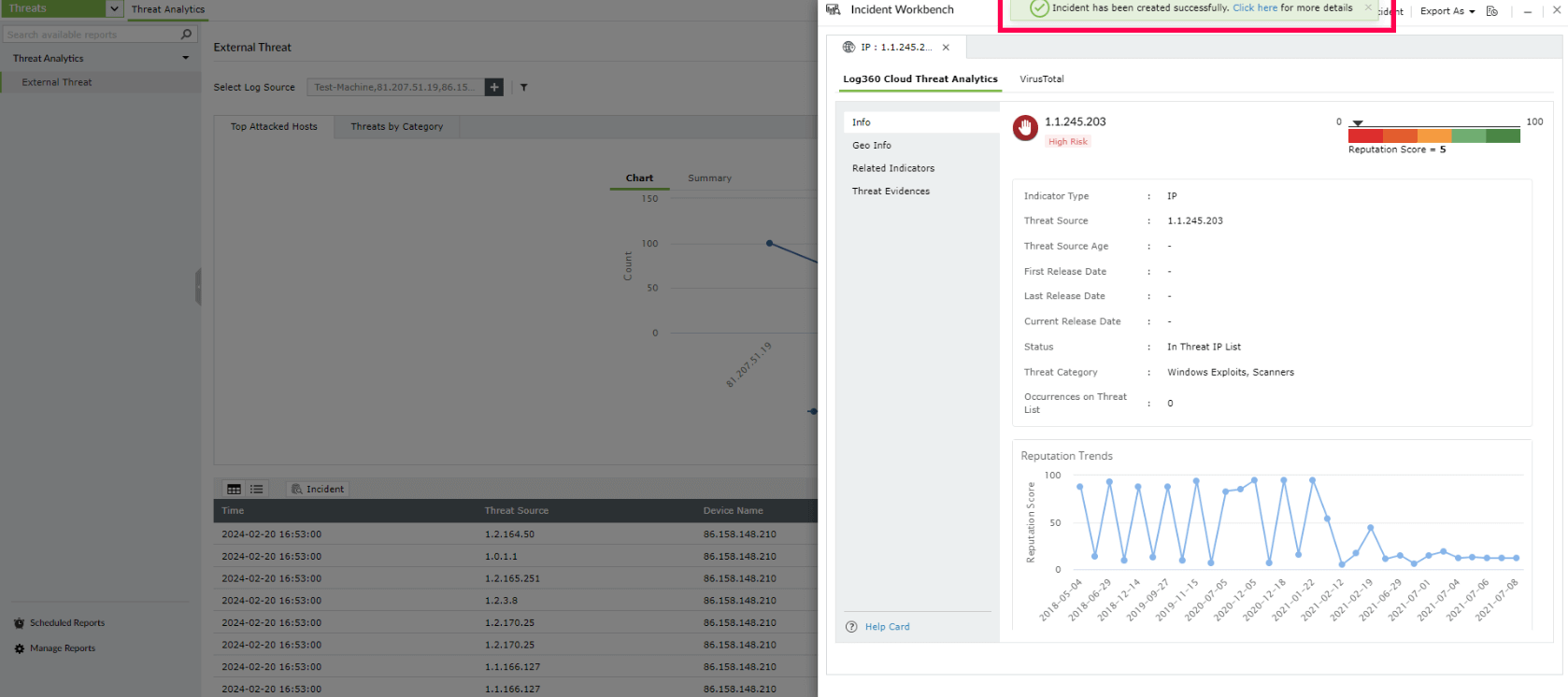Open the Help Card link
Screen dimensions: 1568x697
point(887,627)
